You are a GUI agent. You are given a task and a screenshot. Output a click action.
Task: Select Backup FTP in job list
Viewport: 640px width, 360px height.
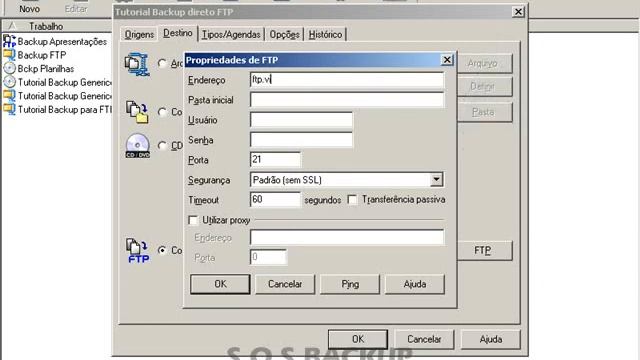tap(42, 55)
